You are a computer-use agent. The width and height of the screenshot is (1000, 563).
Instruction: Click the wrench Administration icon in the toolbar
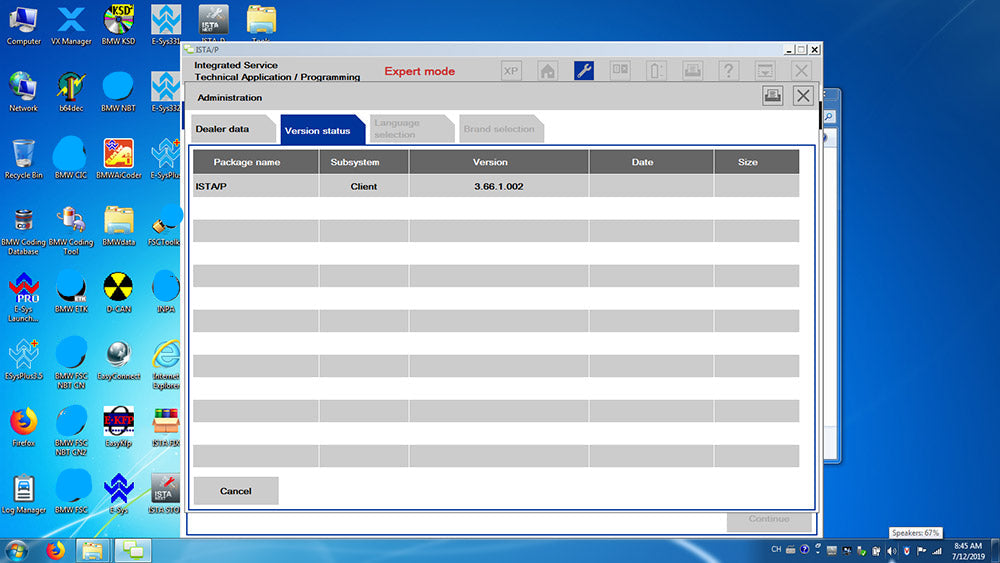584,71
